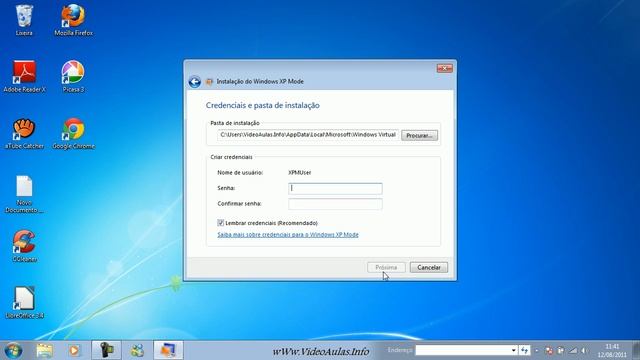
Task: Open the Mozilla Firefox desktop shortcut
Action: pyautogui.click(x=73, y=20)
